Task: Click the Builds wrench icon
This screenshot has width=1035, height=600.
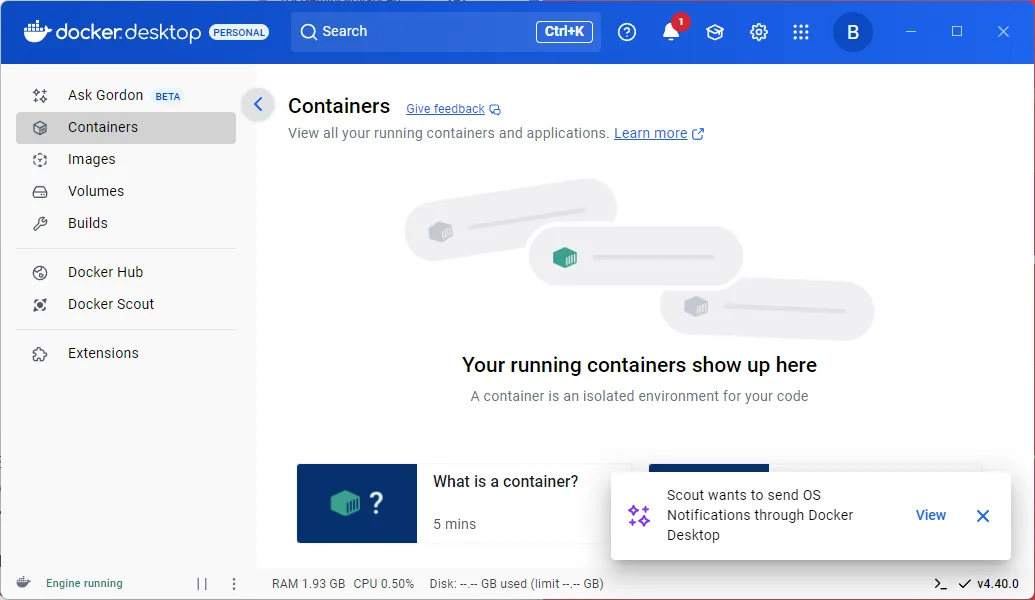Action: coord(40,224)
